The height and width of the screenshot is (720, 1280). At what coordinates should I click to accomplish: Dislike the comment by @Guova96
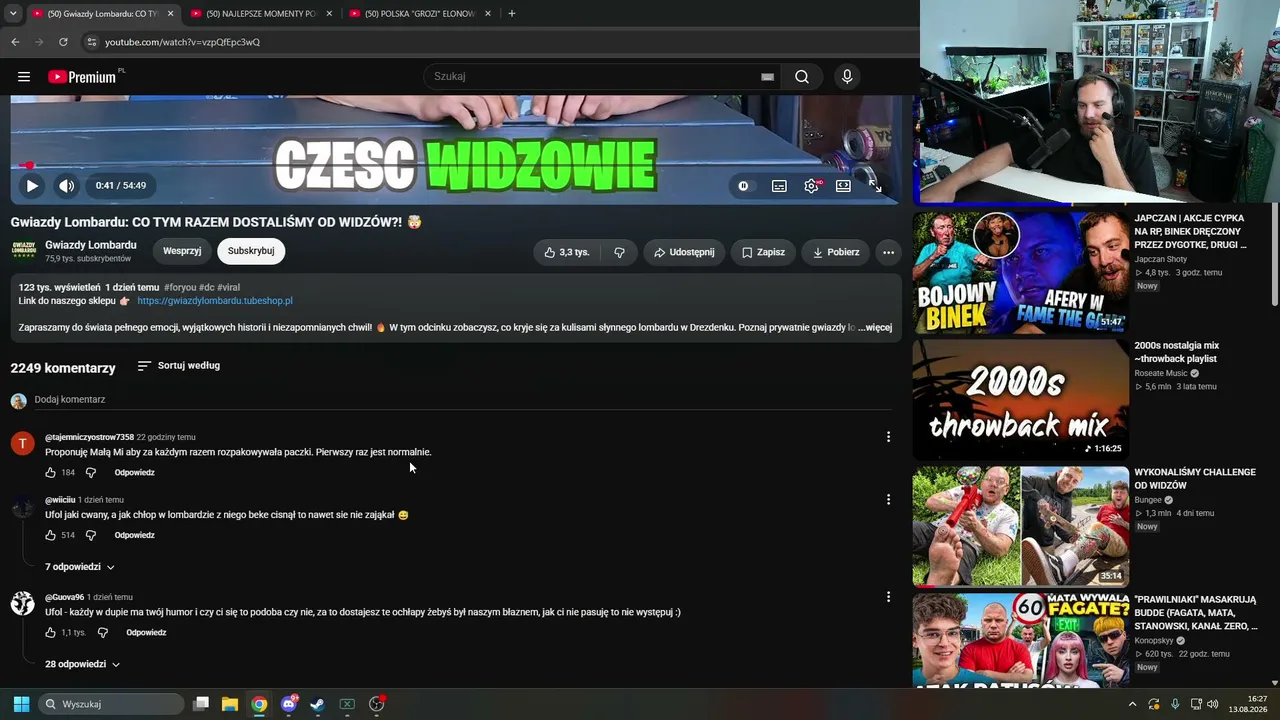click(102, 632)
